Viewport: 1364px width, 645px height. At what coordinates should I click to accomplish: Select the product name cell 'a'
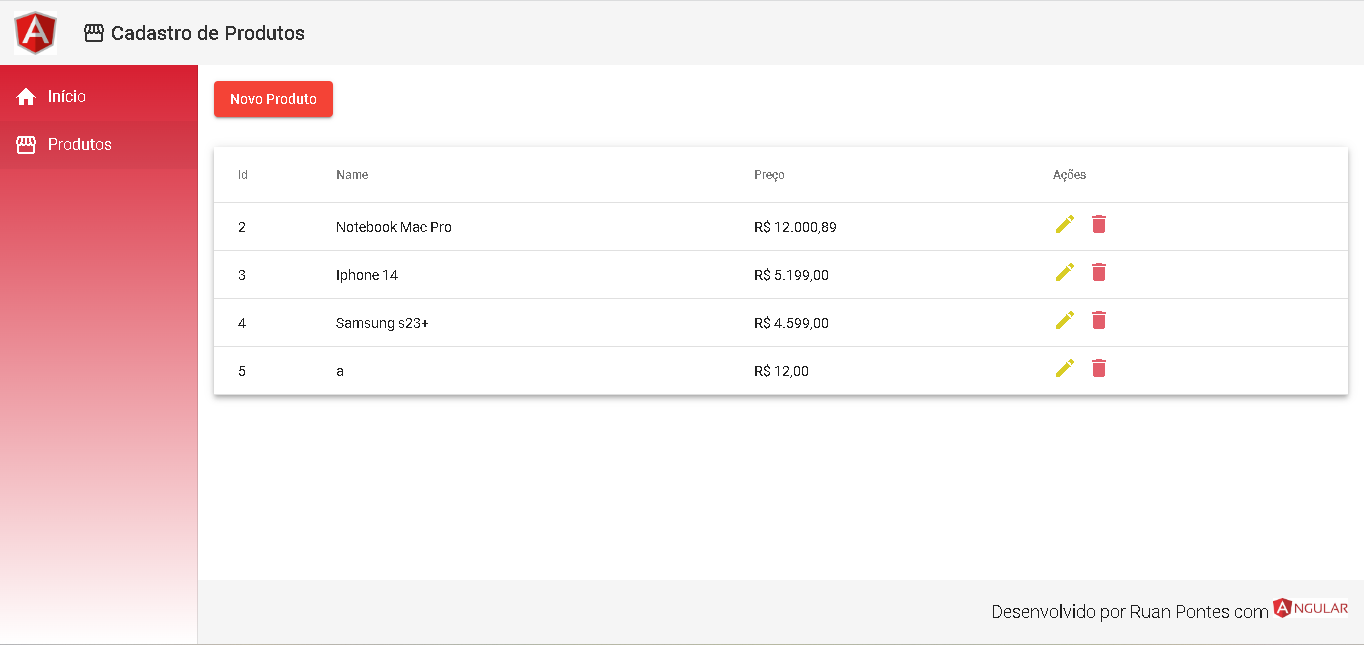point(340,371)
